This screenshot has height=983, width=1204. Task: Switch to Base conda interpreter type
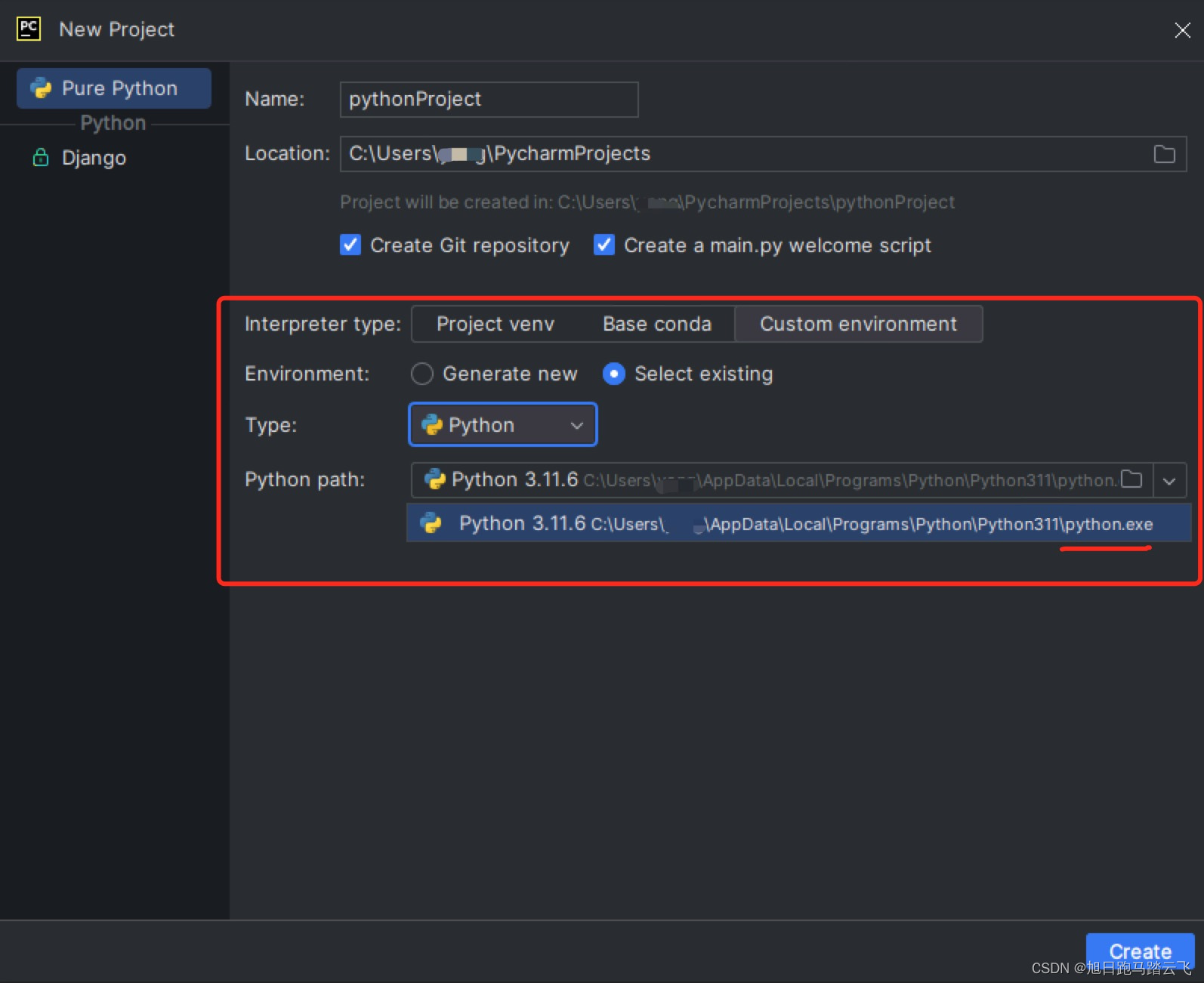click(656, 324)
